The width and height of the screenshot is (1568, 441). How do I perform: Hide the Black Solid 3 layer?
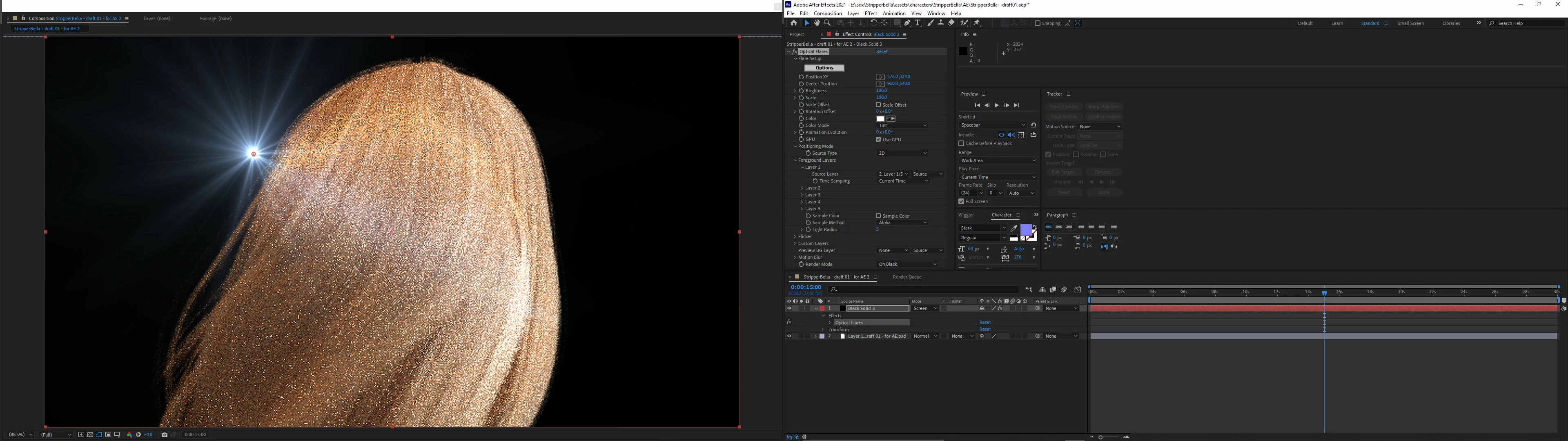[789, 309]
